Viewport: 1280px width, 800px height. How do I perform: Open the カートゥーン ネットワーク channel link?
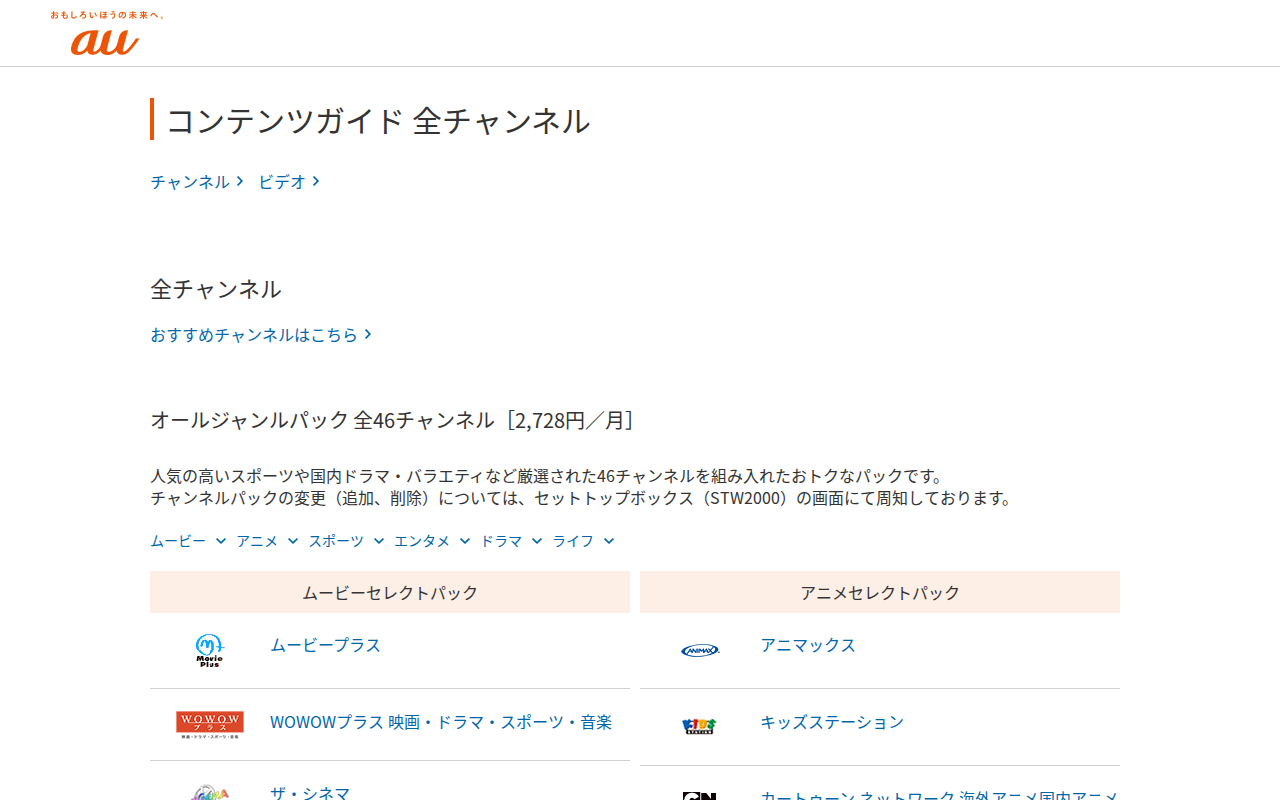[x=939, y=795]
